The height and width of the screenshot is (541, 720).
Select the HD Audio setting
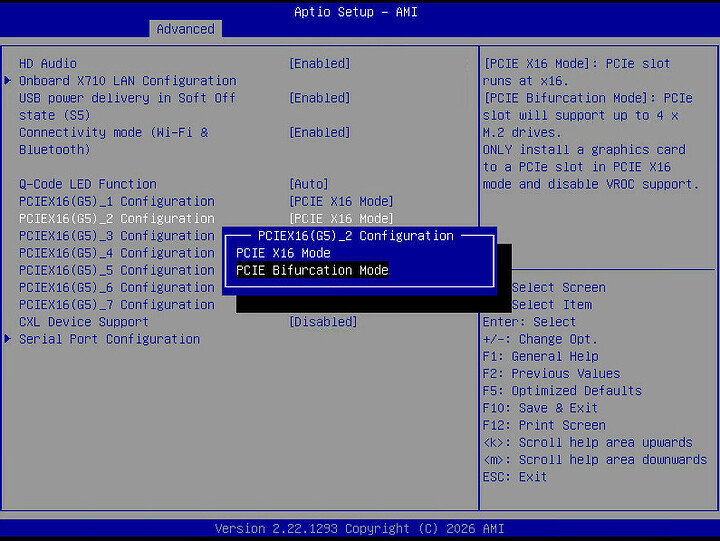[48, 63]
